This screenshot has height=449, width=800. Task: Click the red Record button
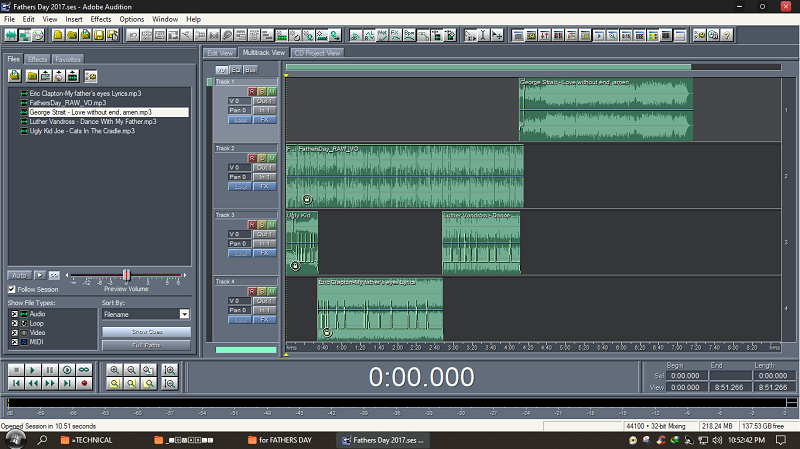[x=84, y=384]
